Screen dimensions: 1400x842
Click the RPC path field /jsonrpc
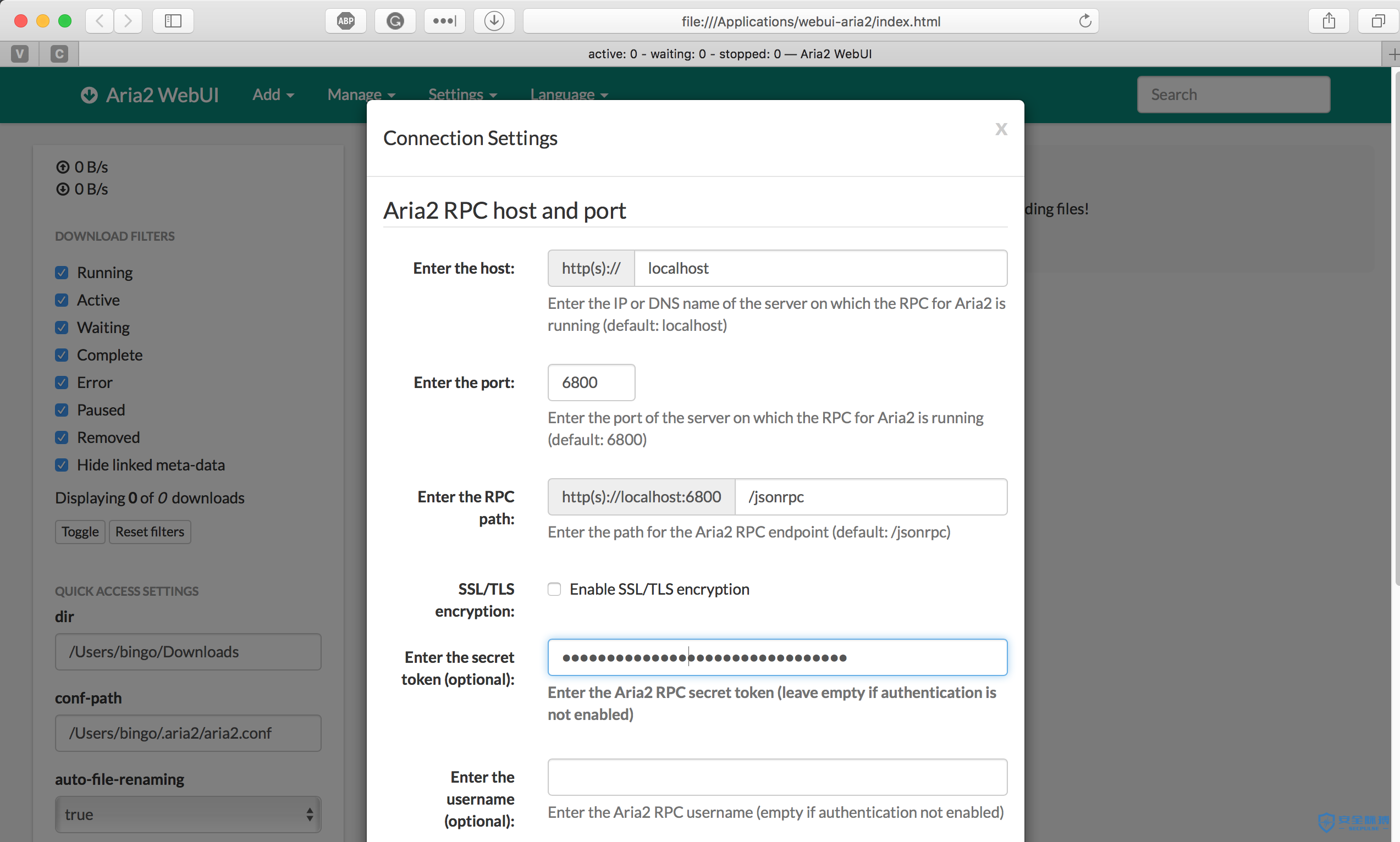(871, 497)
